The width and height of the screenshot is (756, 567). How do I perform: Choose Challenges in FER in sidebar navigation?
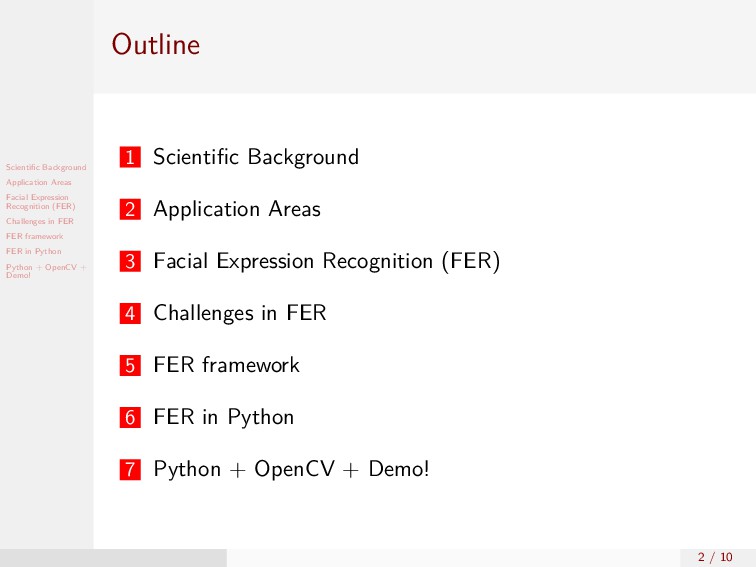[40, 221]
